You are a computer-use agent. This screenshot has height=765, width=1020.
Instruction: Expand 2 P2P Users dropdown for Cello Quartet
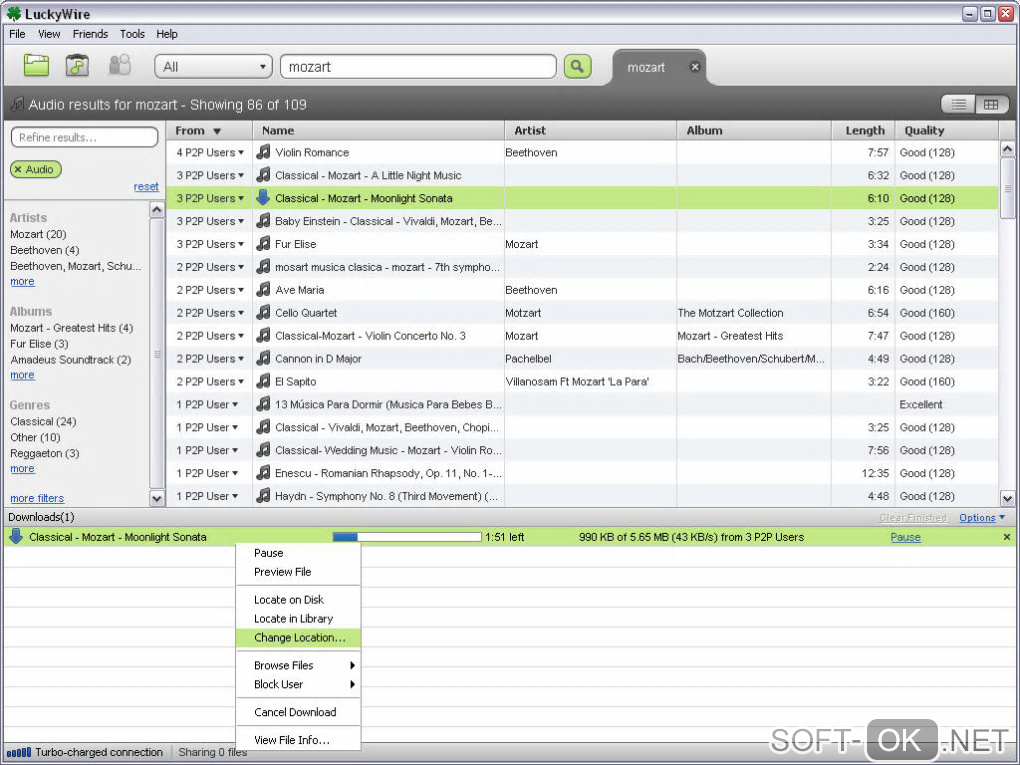tap(241, 313)
